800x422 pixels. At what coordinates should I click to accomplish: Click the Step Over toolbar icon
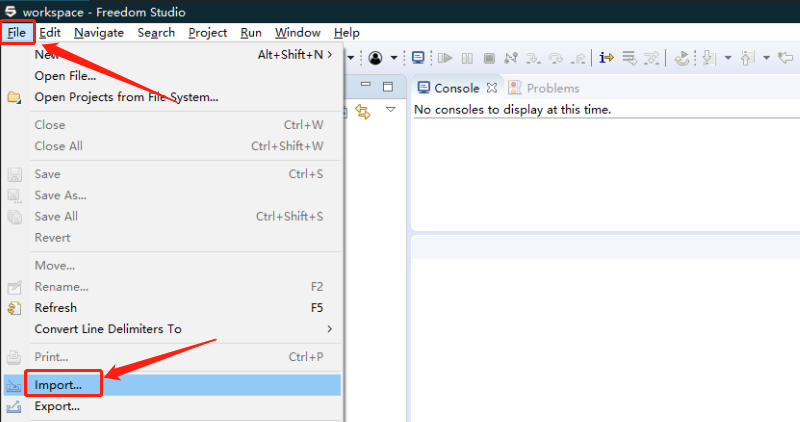[555, 58]
